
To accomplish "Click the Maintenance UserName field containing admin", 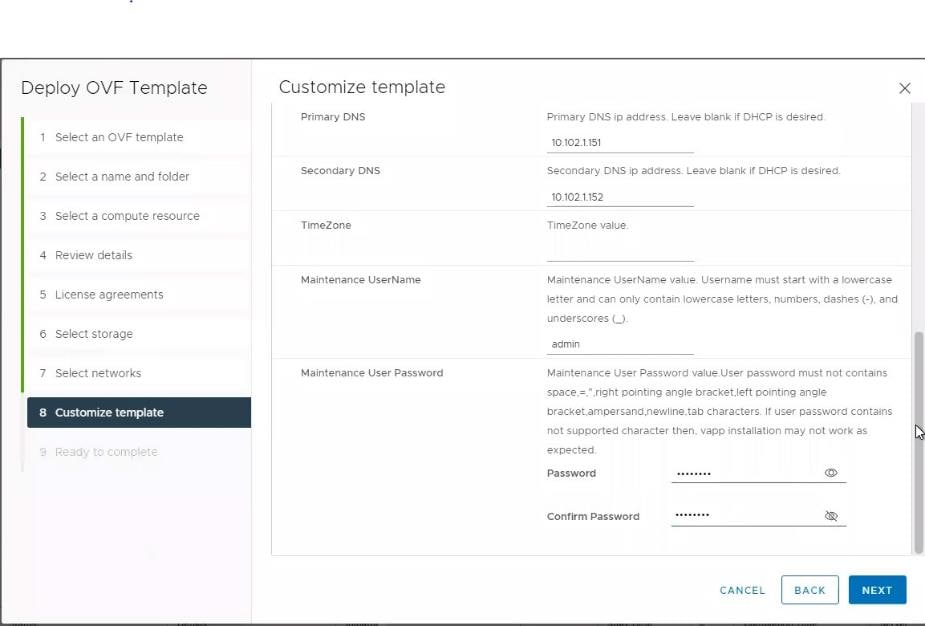I will point(620,344).
